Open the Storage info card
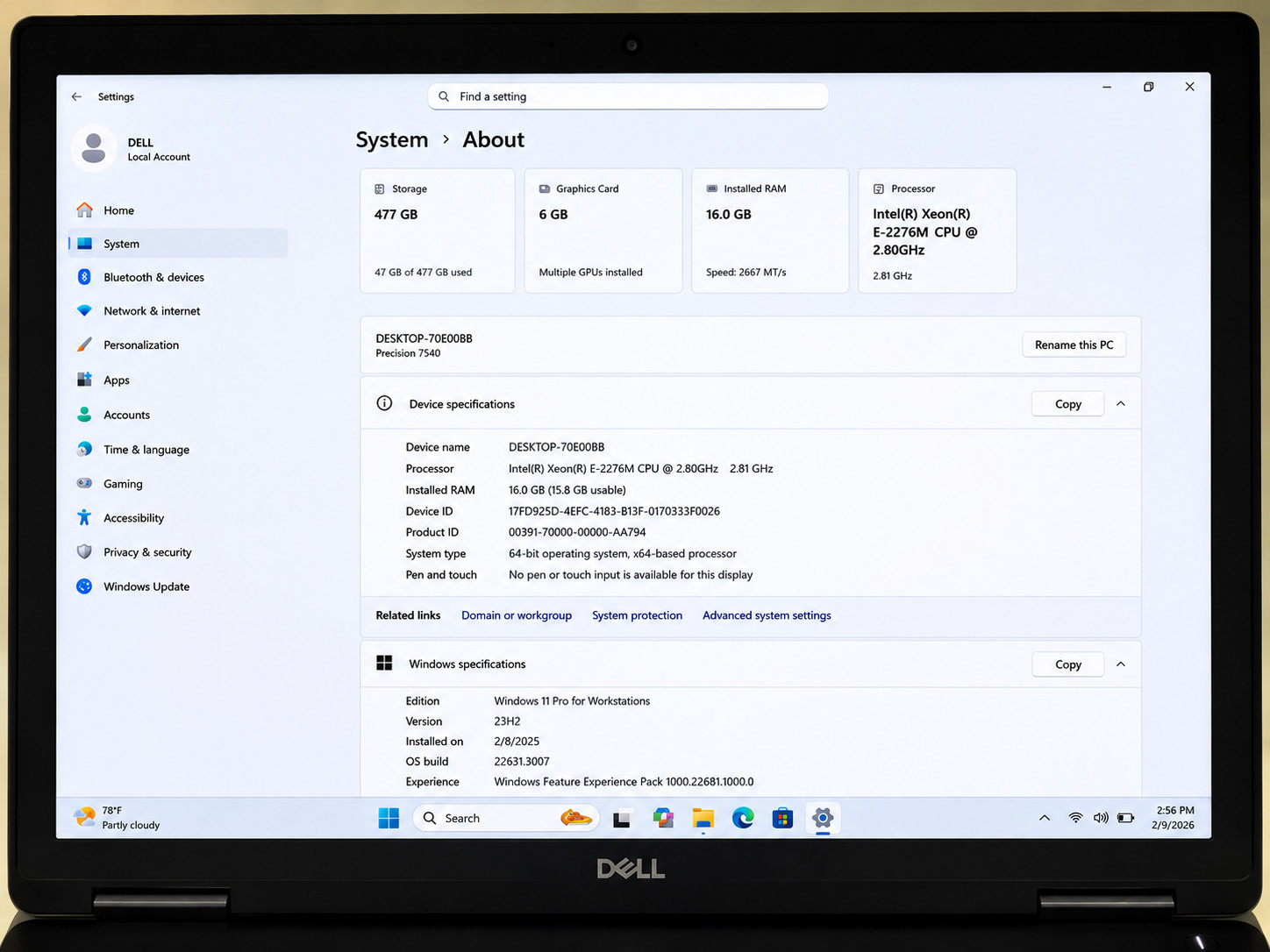 438,231
